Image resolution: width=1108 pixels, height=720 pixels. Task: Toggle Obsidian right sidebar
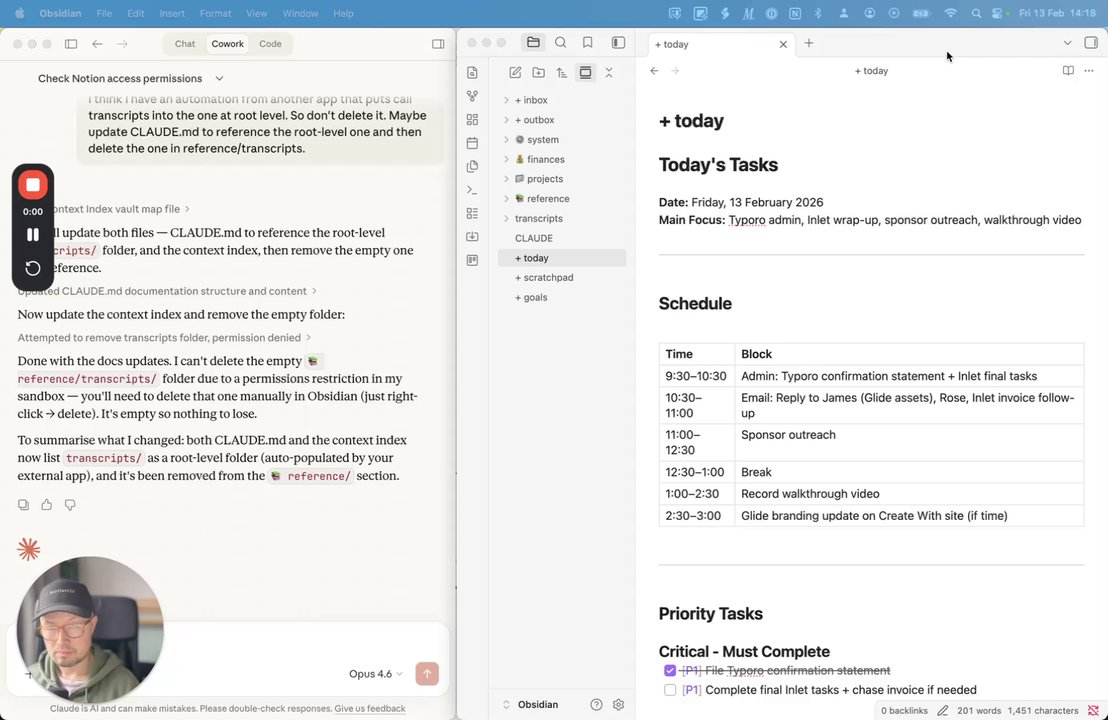click(1091, 42)
